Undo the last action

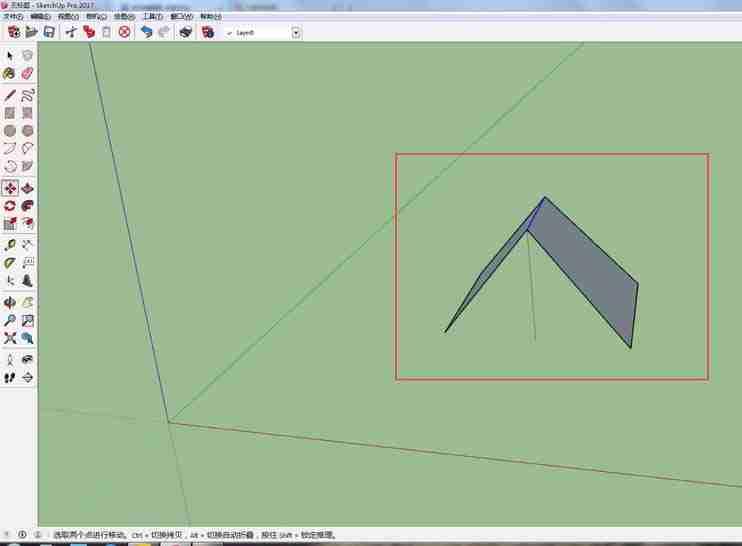pos(147,32)
